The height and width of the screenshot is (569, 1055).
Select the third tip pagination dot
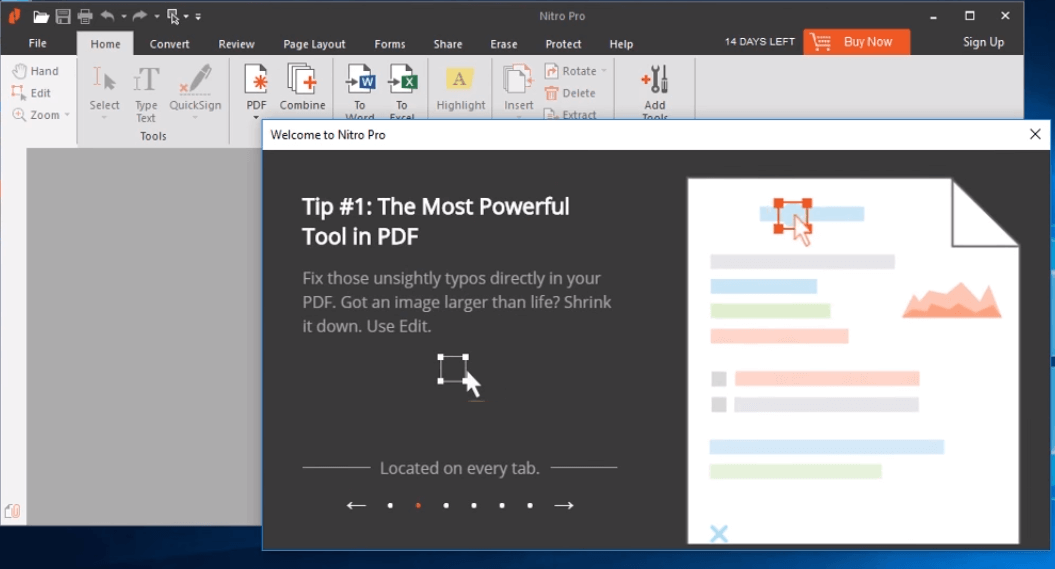point(446,506)
